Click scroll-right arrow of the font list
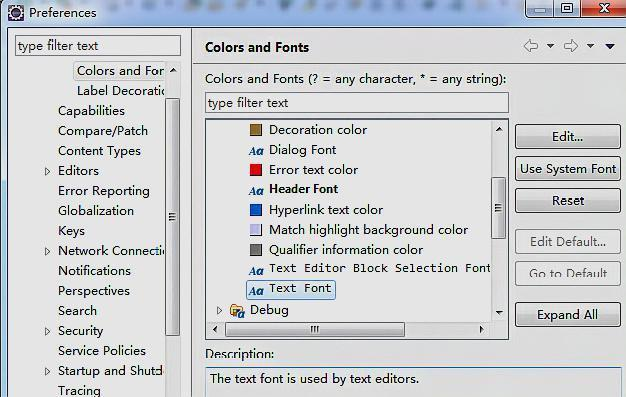Screen dimensions: 626x397 click(x=481, y=330)
